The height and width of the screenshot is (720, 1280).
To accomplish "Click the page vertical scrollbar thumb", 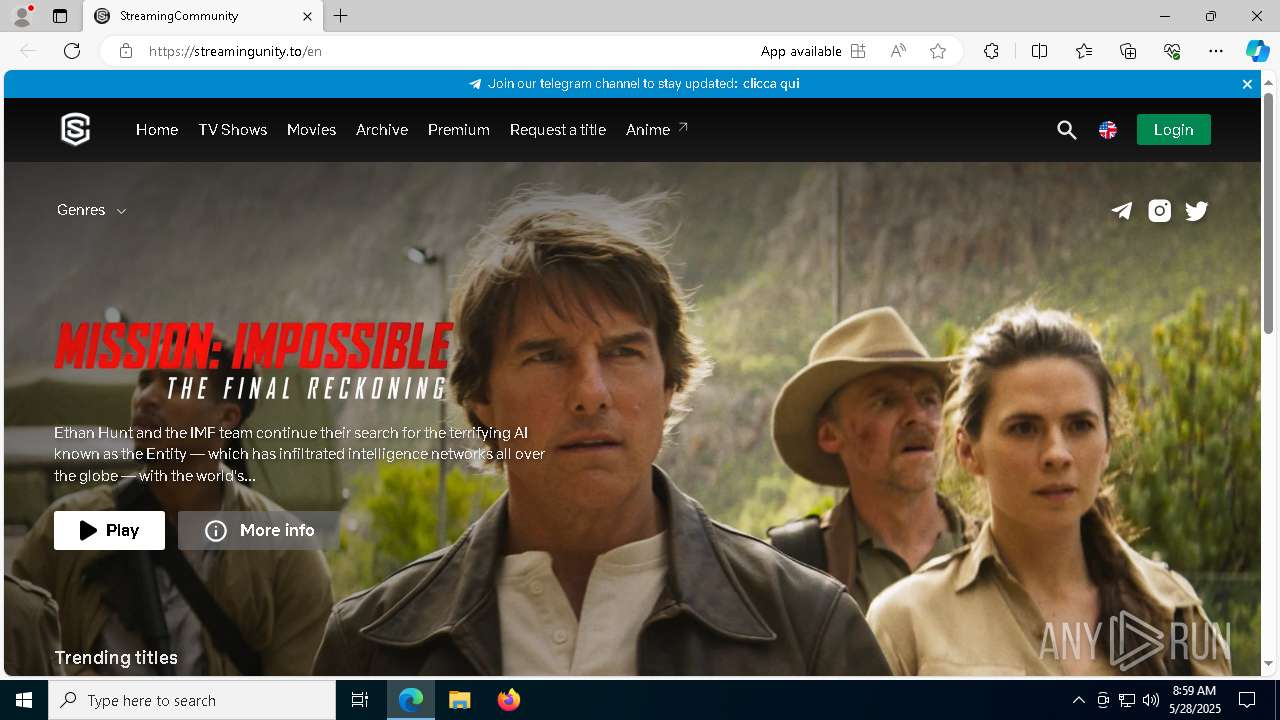I will coord(1268,213).
